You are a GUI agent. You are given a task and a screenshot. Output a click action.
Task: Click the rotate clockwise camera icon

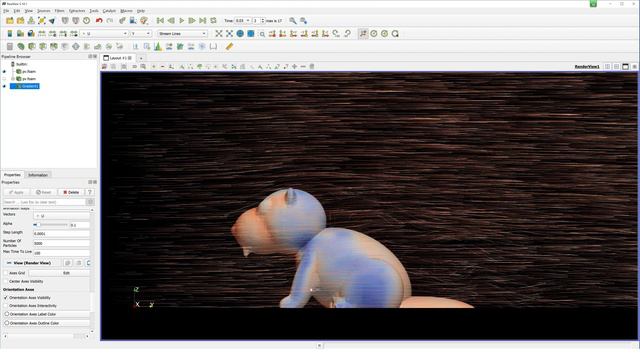pos(336,33)
